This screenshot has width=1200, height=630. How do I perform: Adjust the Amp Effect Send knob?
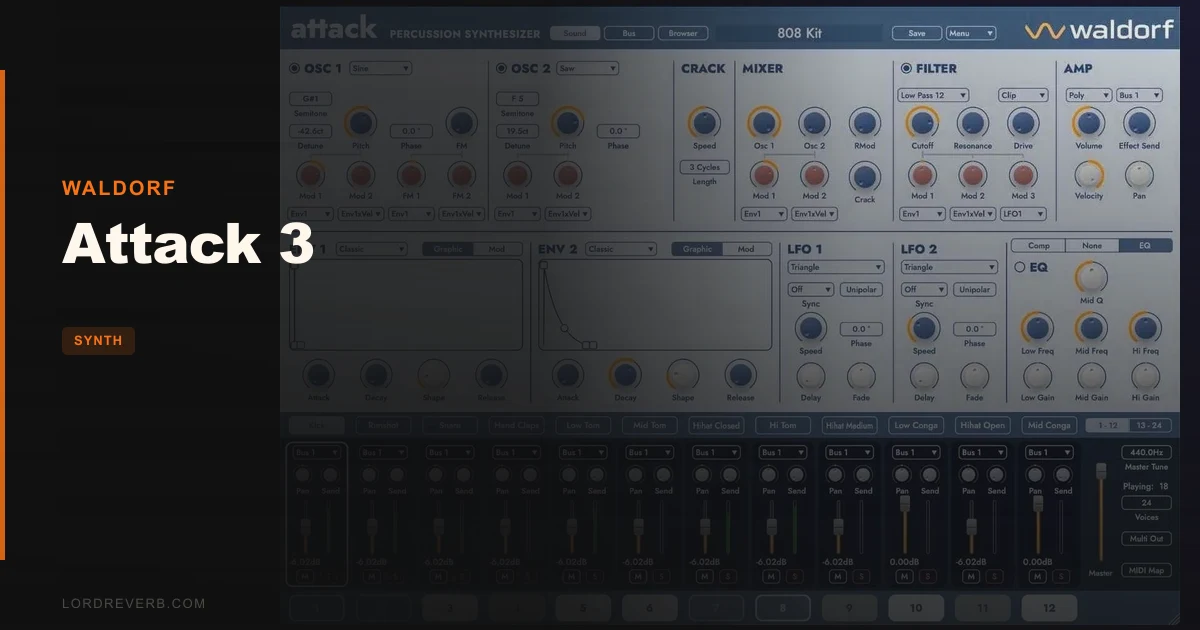[1138, 123]
